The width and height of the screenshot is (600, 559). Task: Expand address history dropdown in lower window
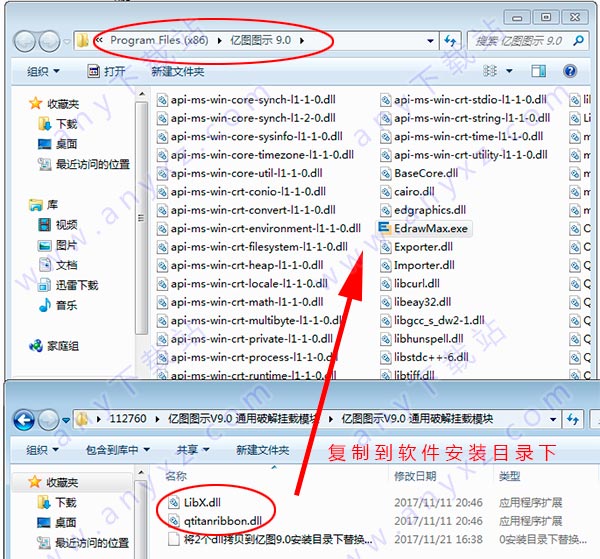coord(553,419)
